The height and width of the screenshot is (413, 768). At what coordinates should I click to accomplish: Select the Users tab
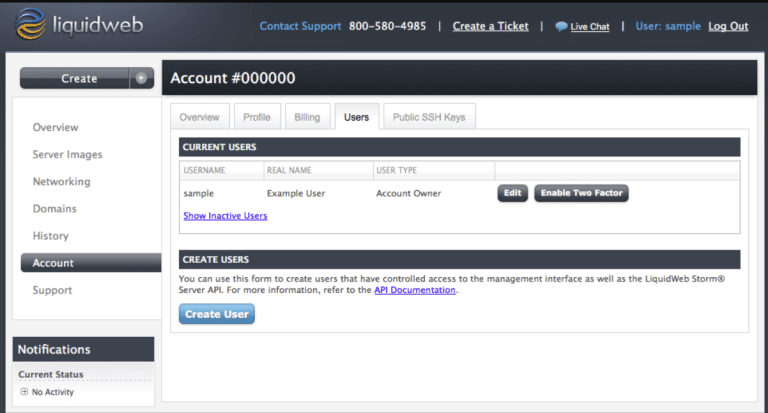click(357, 117)
